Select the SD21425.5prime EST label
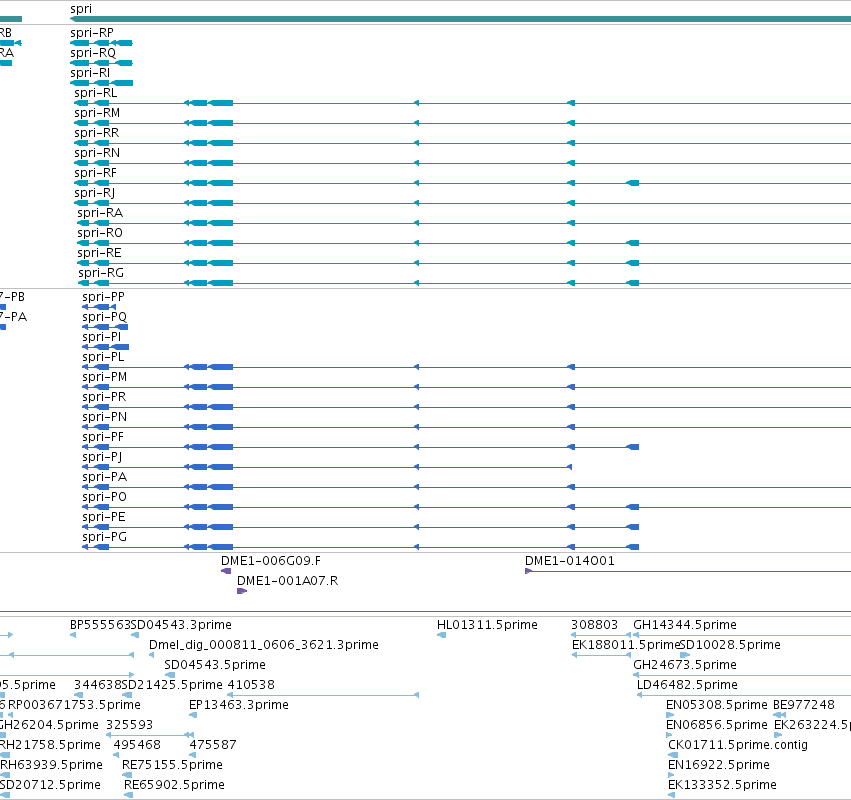The width and height of the screenshot is (851, 800). [x=172, y=685]
